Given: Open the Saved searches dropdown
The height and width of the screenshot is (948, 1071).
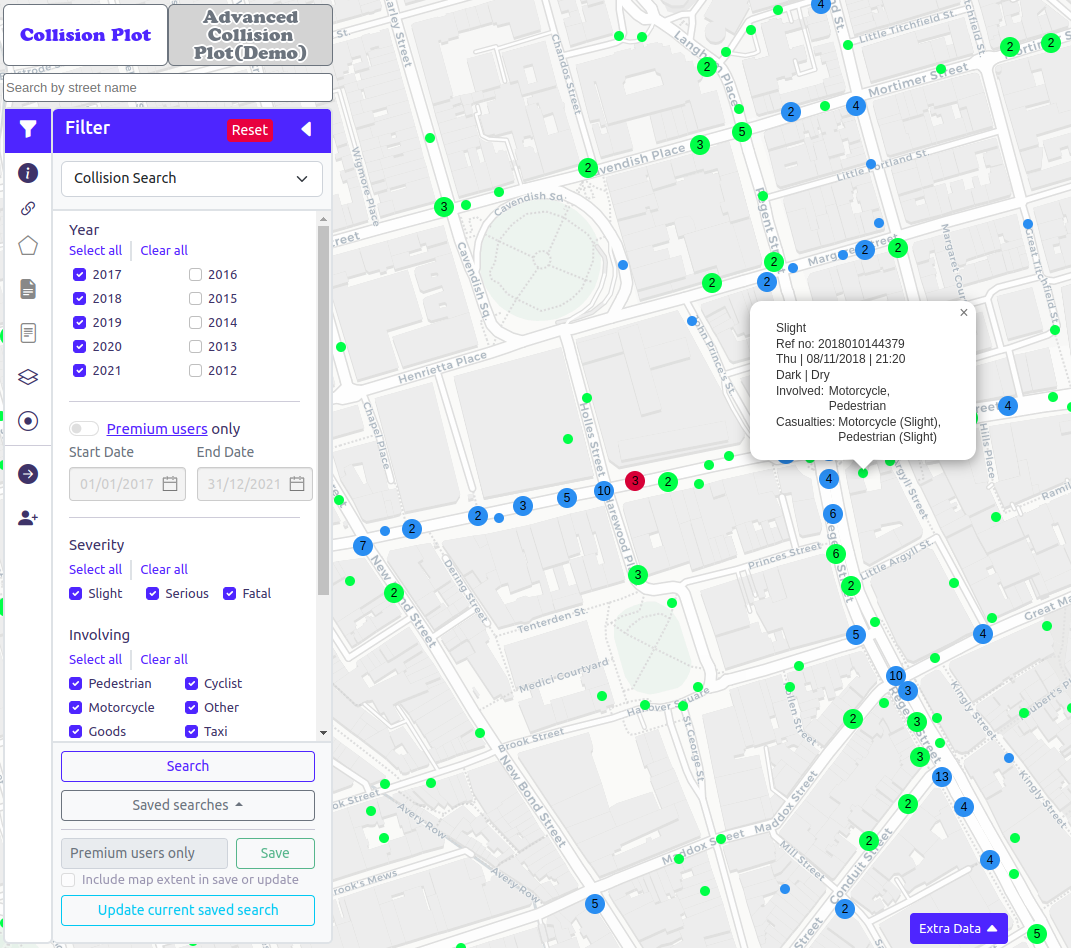Looking at the screenshot, I should tap(188, 805).
